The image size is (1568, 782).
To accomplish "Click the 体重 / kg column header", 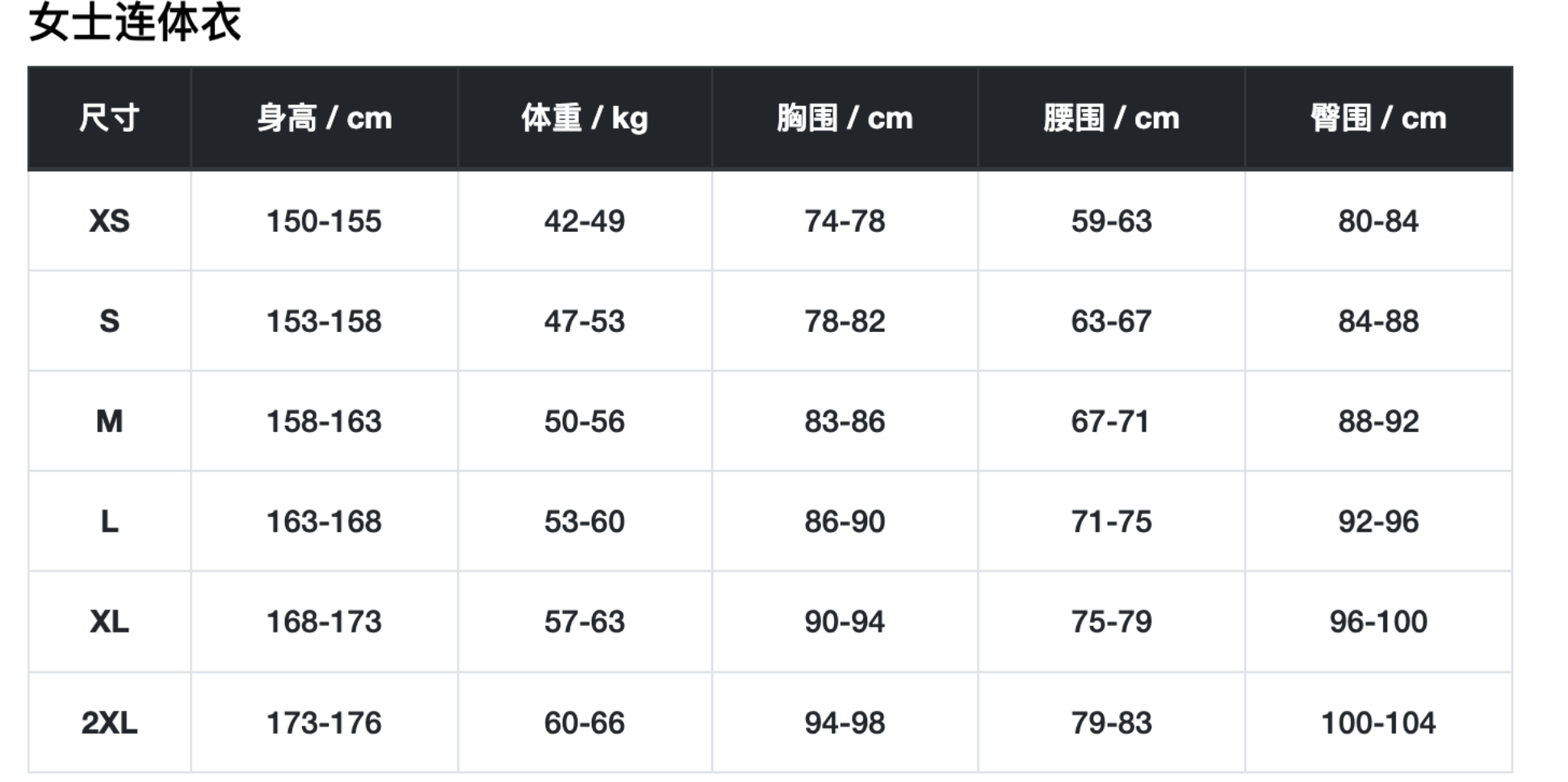I will (585, 118).
